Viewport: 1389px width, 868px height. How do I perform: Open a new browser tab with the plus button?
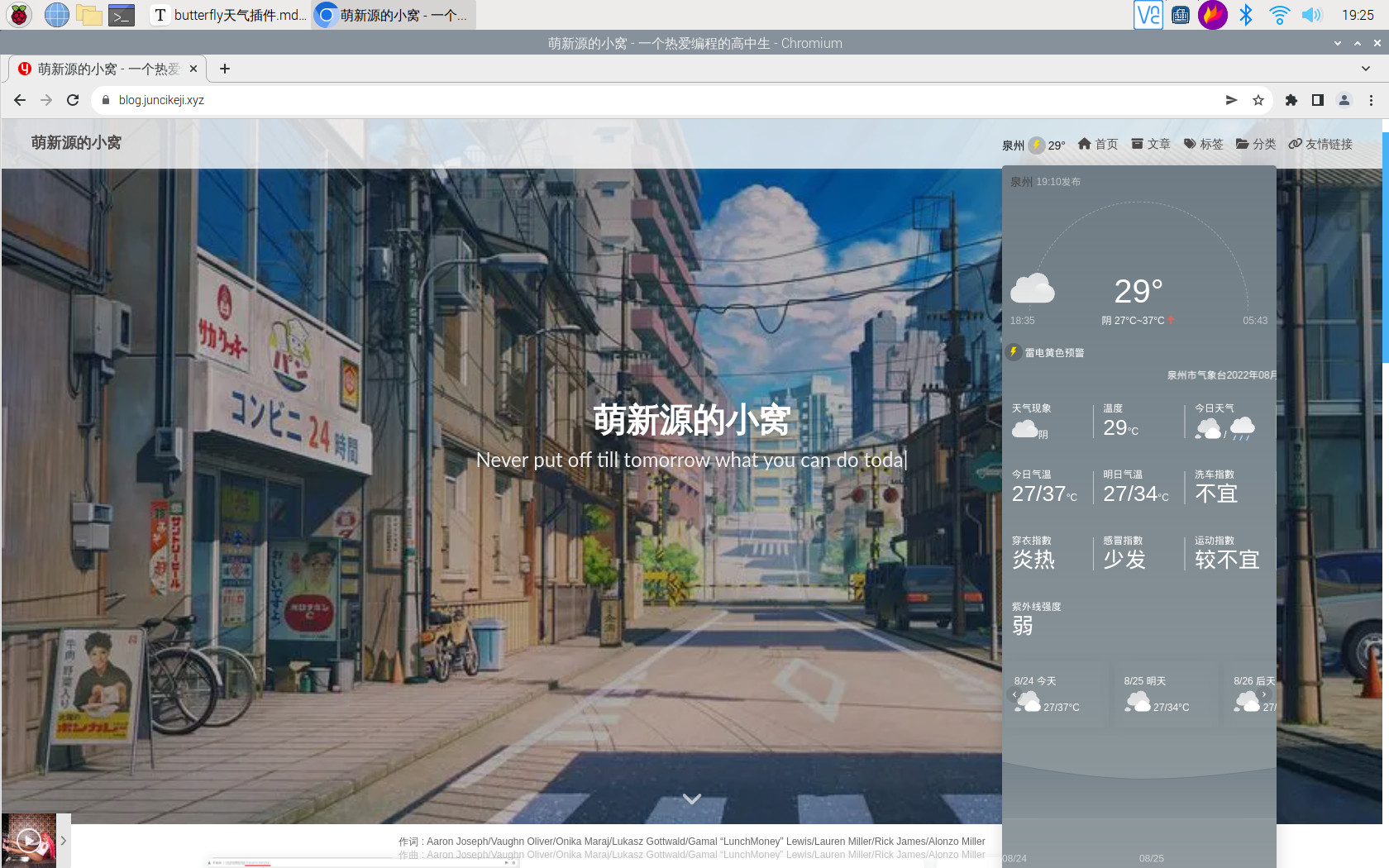pyautogui.click(x=225, y=69)
